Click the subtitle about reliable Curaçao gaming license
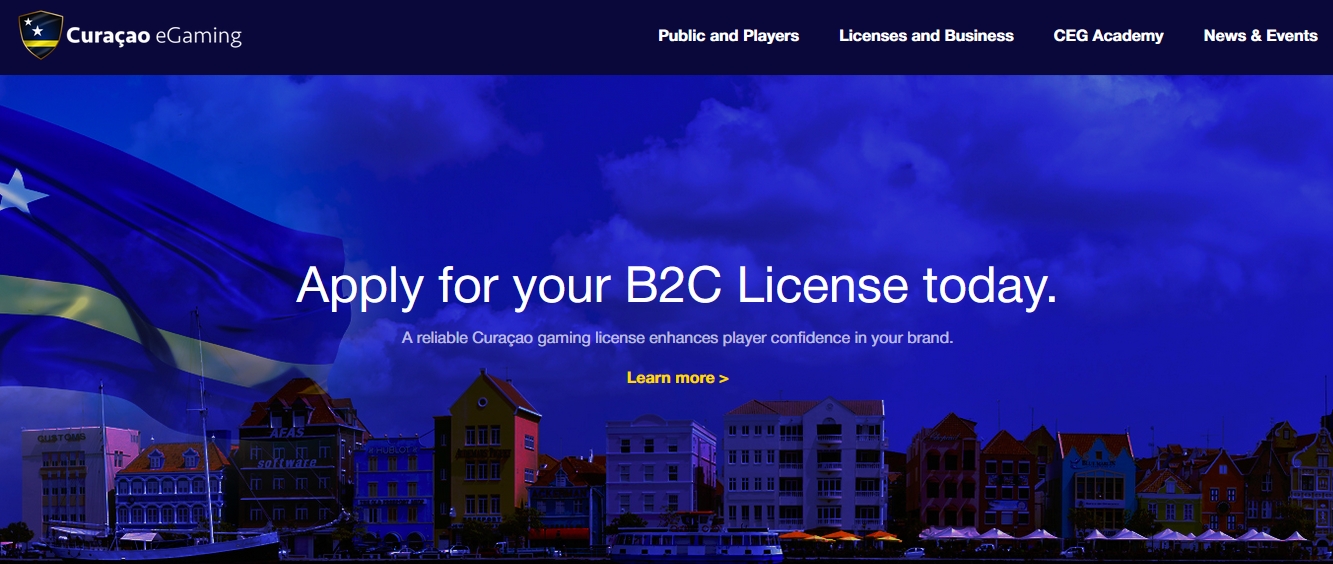1333x564 pixels. [x=677, y=338]
